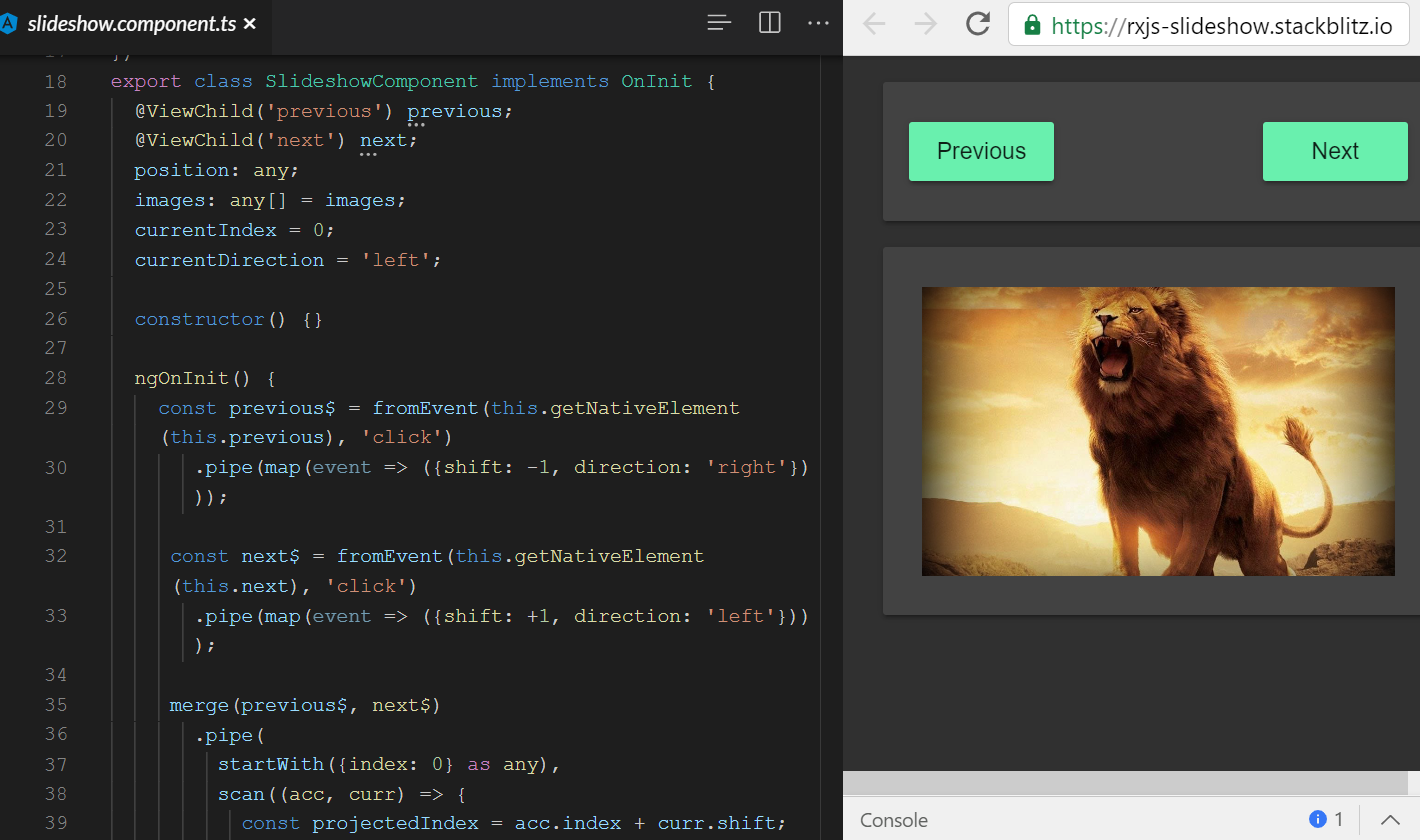Reload the preview page
Screen dimensions: 1420x840
978,25
